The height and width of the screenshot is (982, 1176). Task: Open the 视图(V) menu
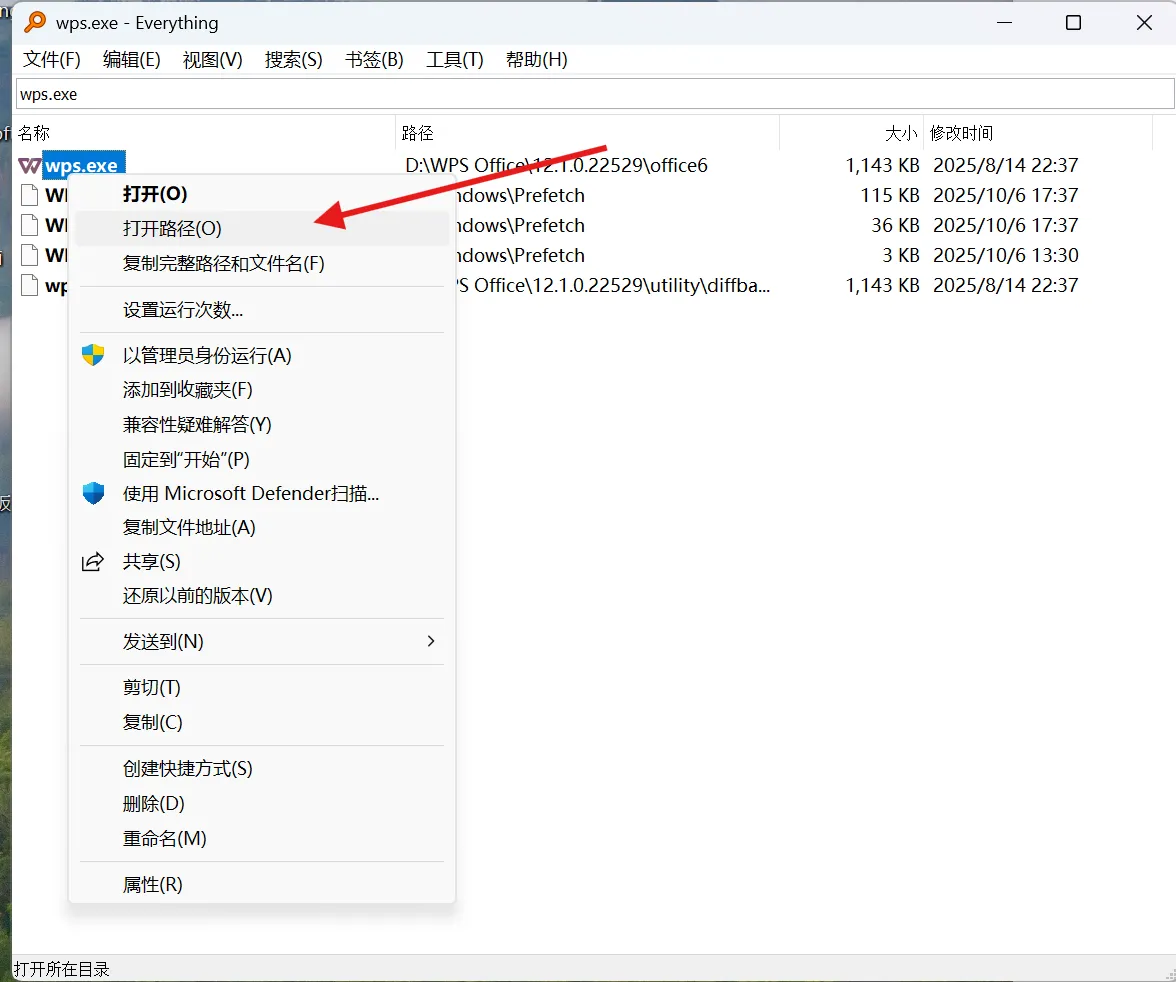pyautogui.click(x=213, y=59)
